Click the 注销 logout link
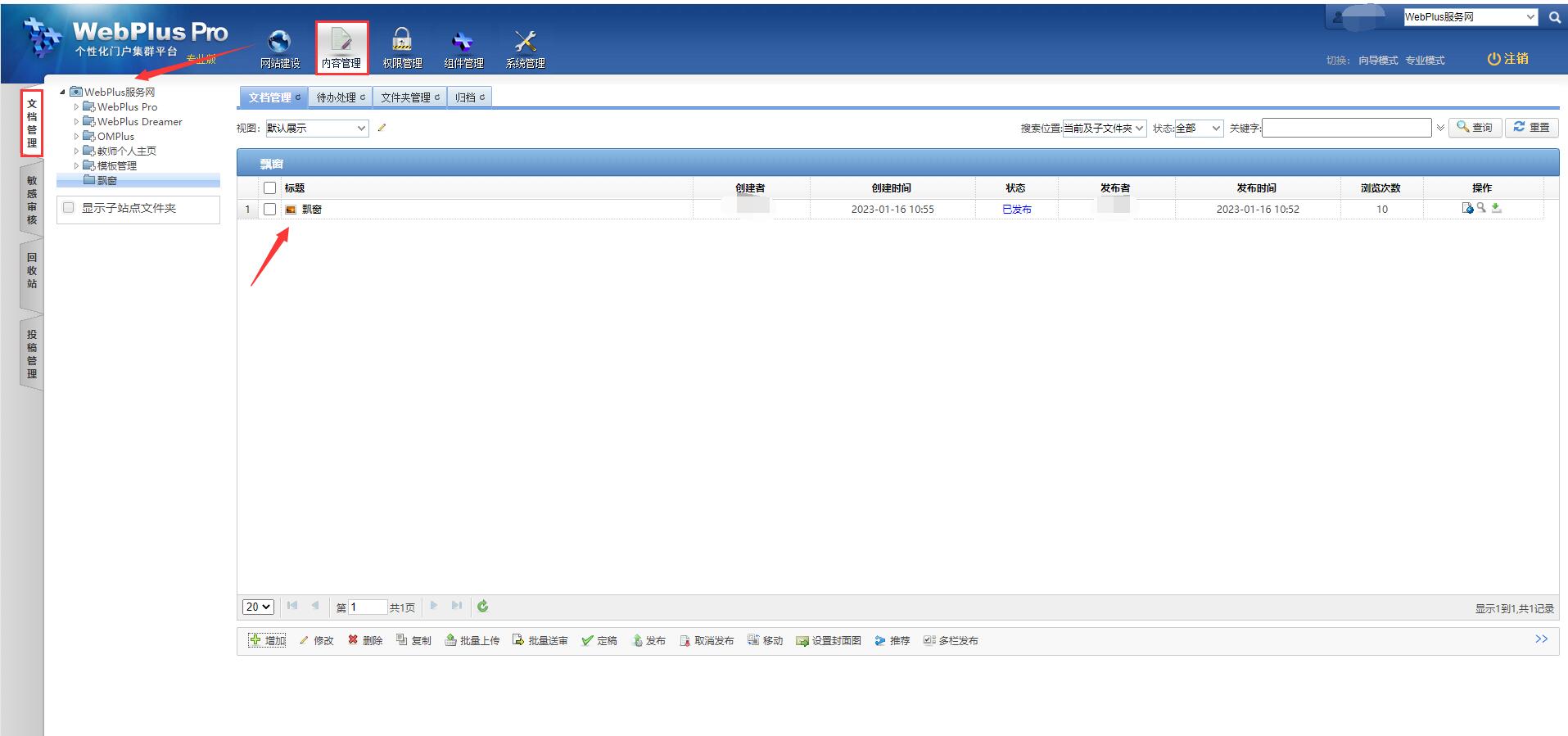This screenshot has height=736, width=1568. 1507,59
